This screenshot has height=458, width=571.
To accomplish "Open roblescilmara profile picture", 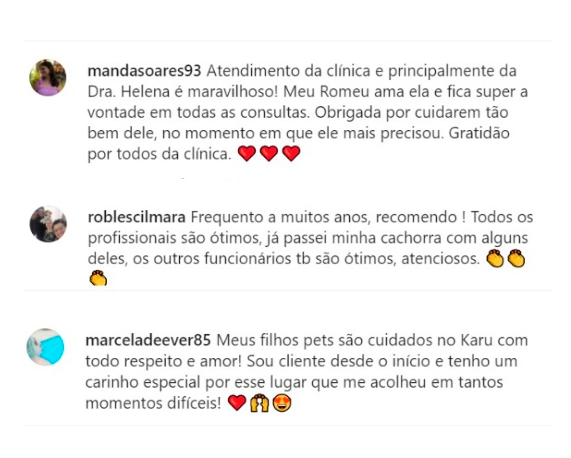I will click(x=48, y=224).
